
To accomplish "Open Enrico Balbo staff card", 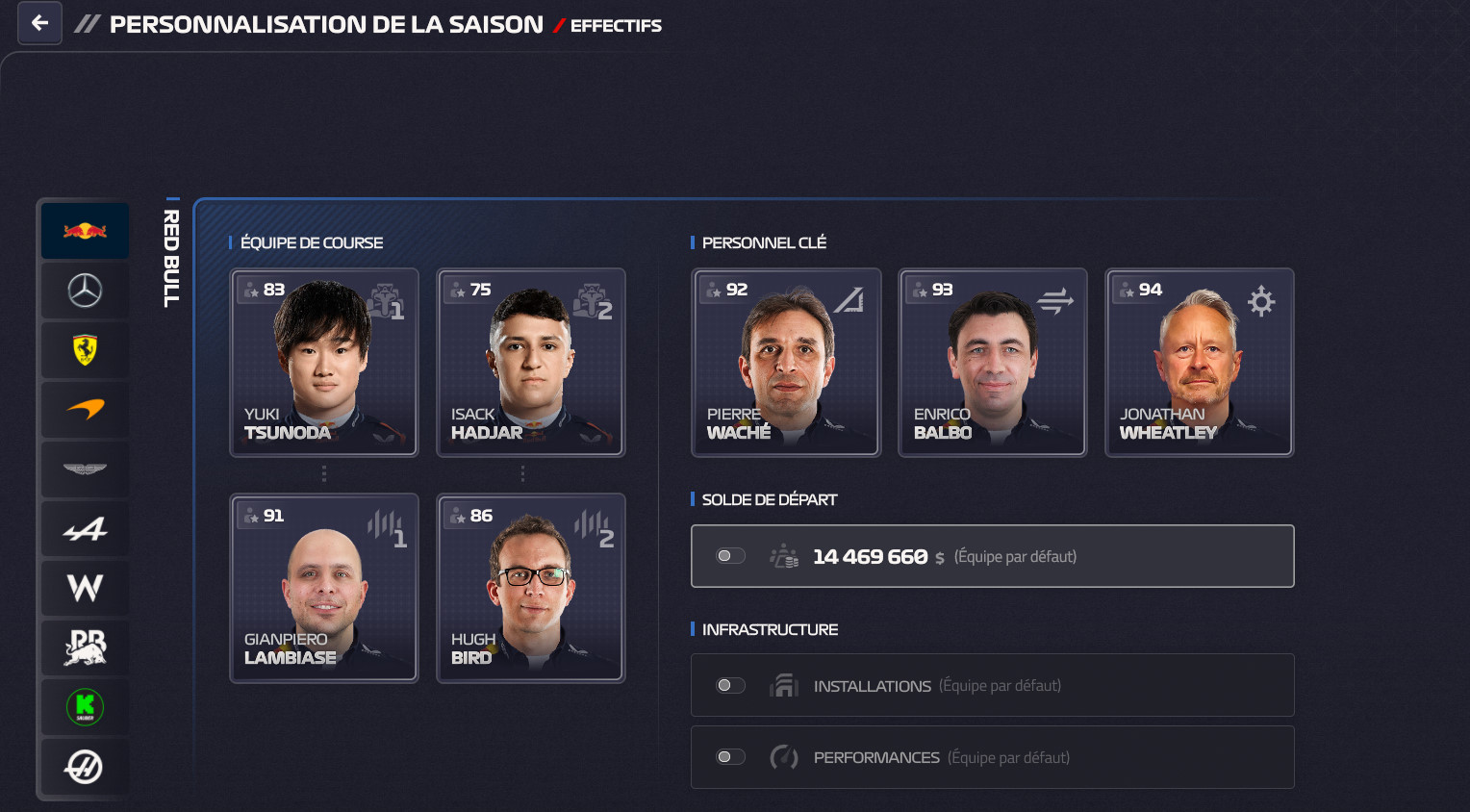I will [993, 363].
